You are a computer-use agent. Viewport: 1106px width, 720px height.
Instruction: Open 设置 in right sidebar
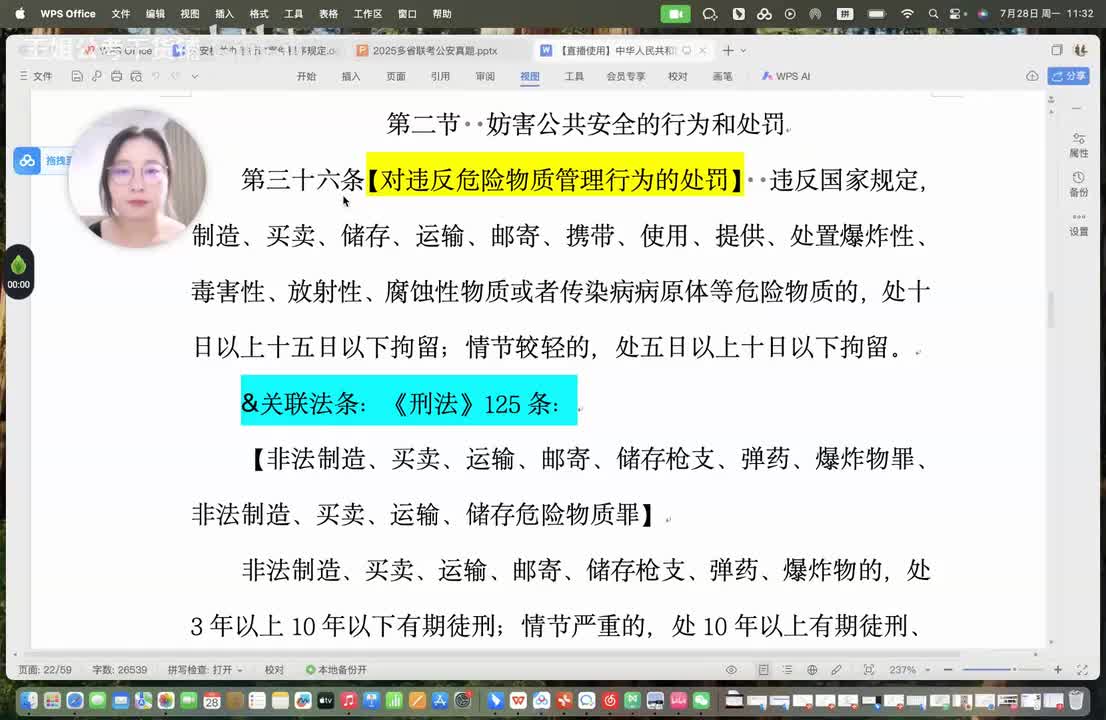tap(1078, 224)
